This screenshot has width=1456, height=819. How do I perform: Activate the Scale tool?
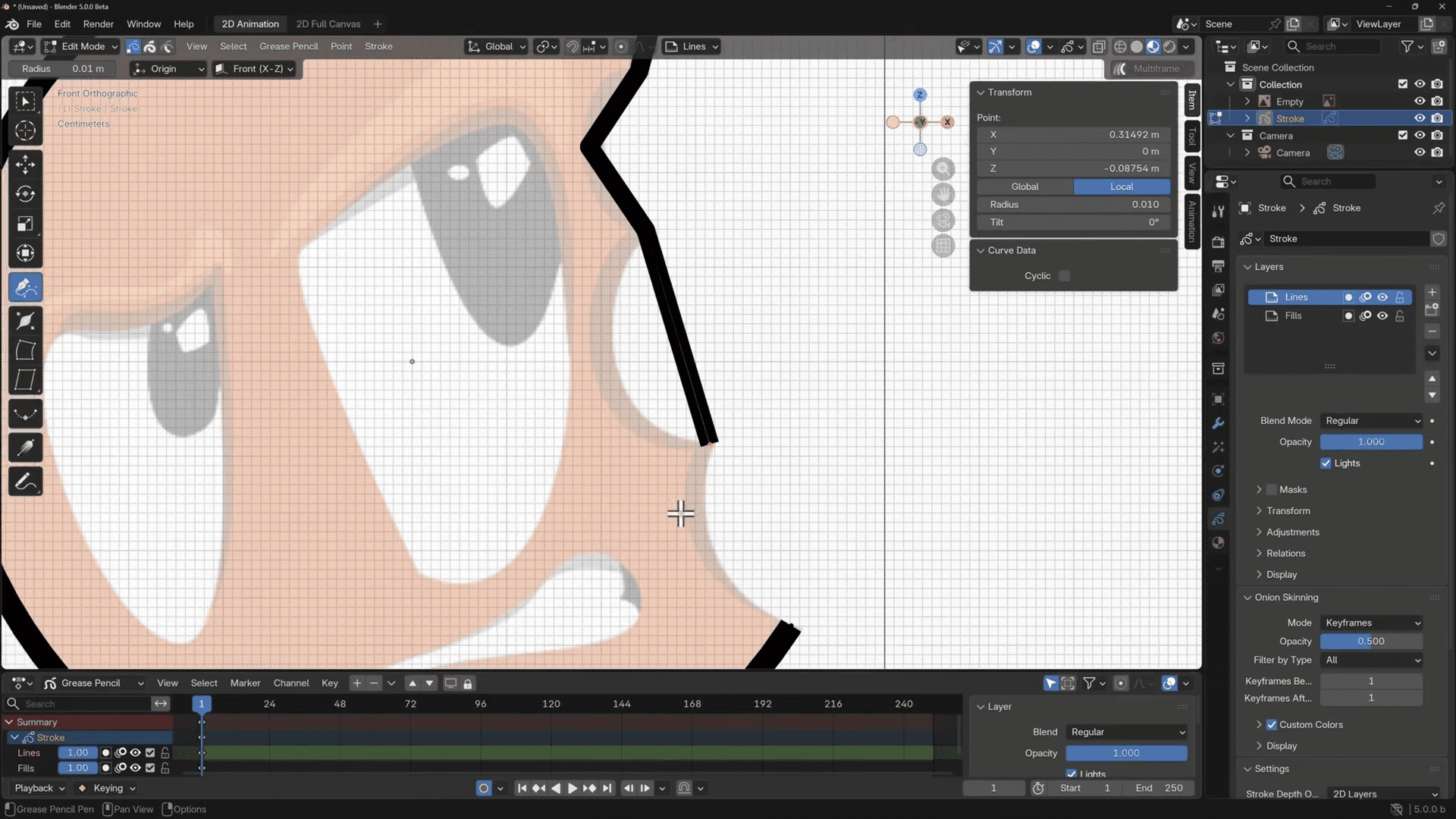point(25,224)
